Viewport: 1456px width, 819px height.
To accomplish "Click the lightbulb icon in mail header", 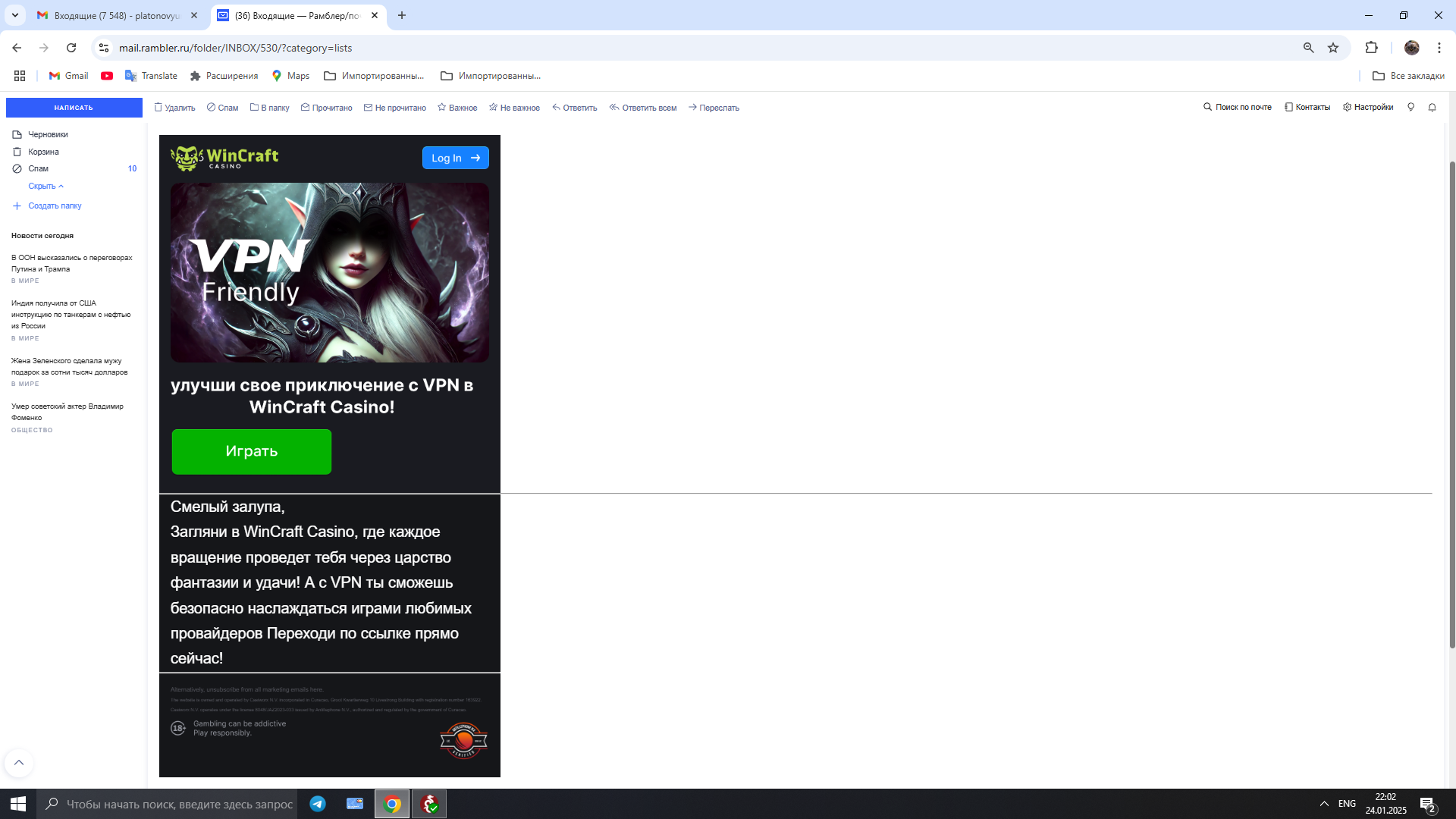I will [1410, 108].
